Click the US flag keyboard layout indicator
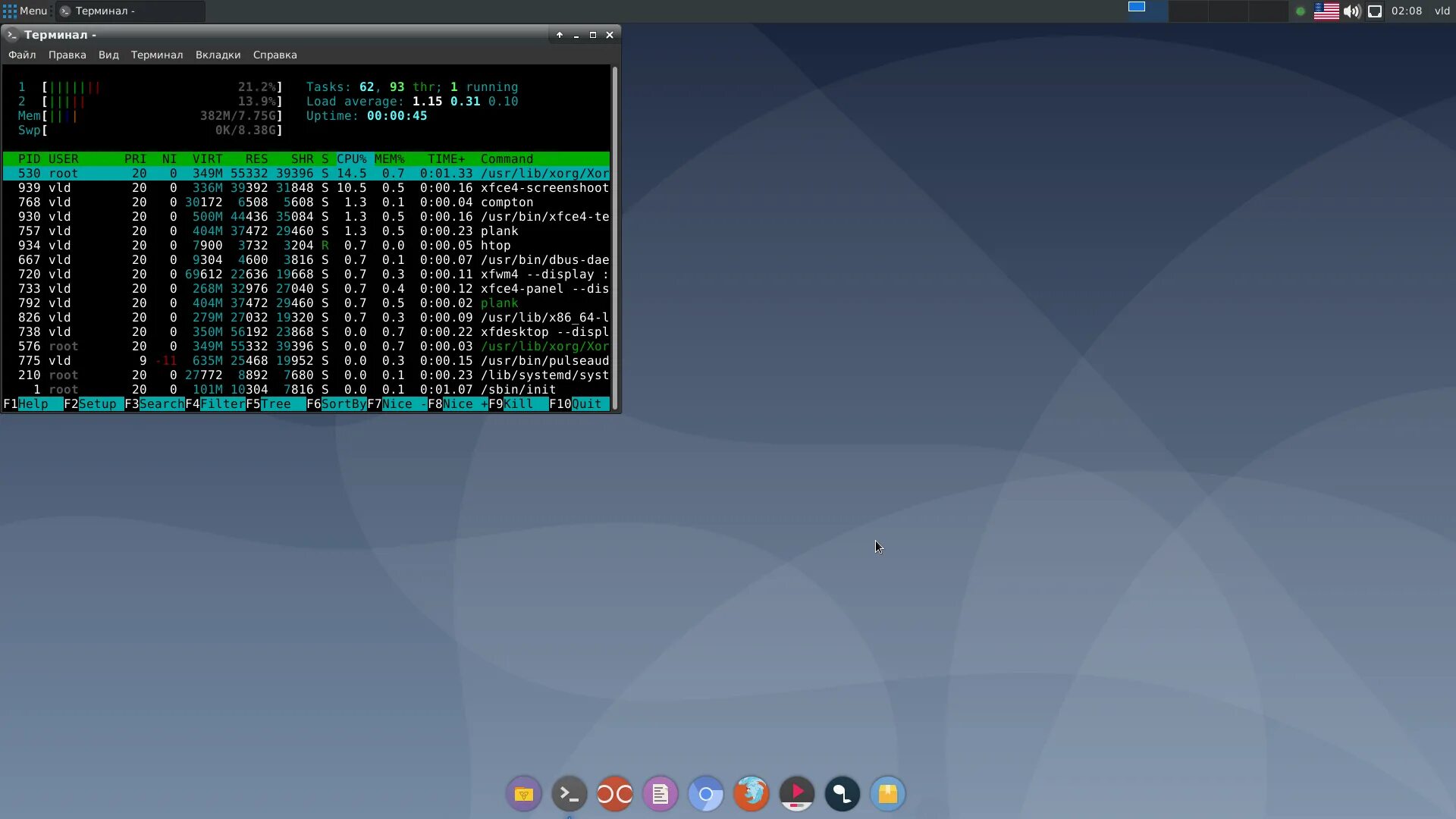The height and width of the screenshot is (819, 1456). tap(1326, 11)
